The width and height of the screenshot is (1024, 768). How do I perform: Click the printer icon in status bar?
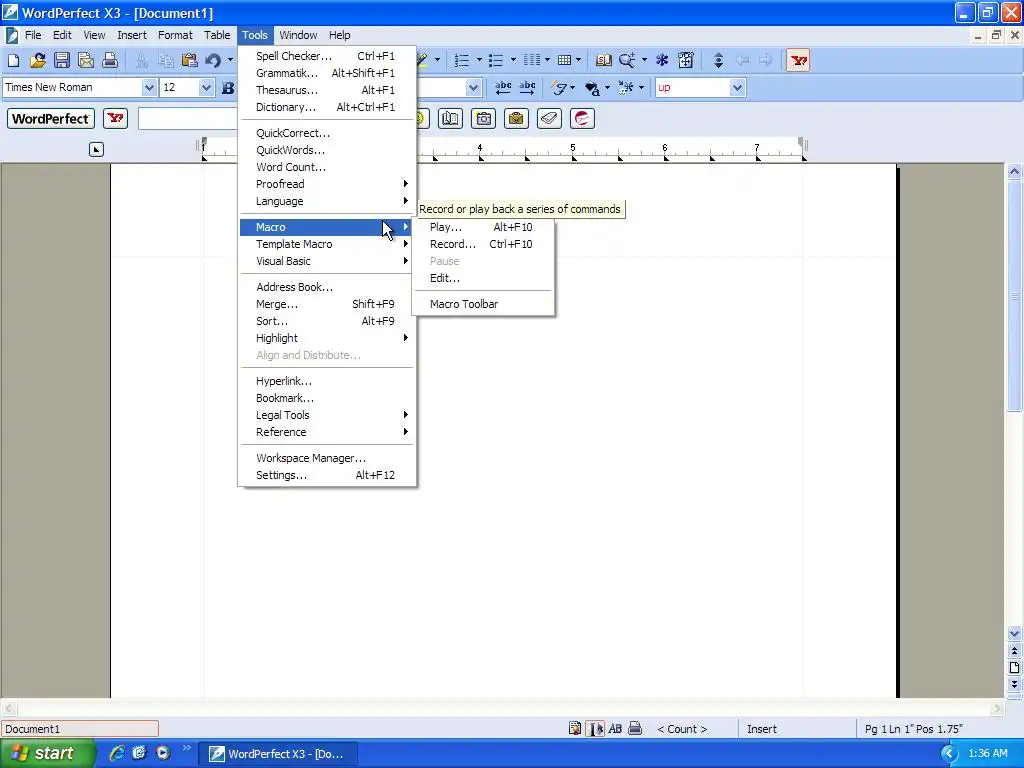[635, 729]
